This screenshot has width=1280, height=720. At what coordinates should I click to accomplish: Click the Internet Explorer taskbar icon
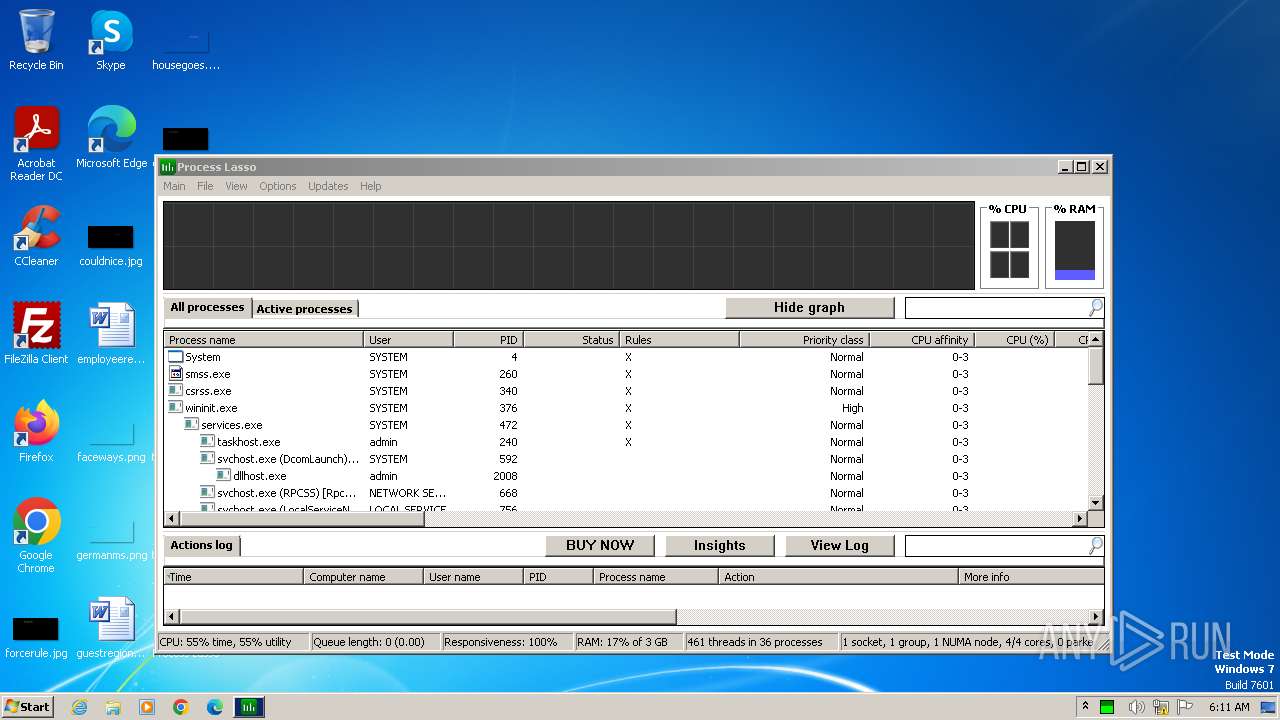79,707
